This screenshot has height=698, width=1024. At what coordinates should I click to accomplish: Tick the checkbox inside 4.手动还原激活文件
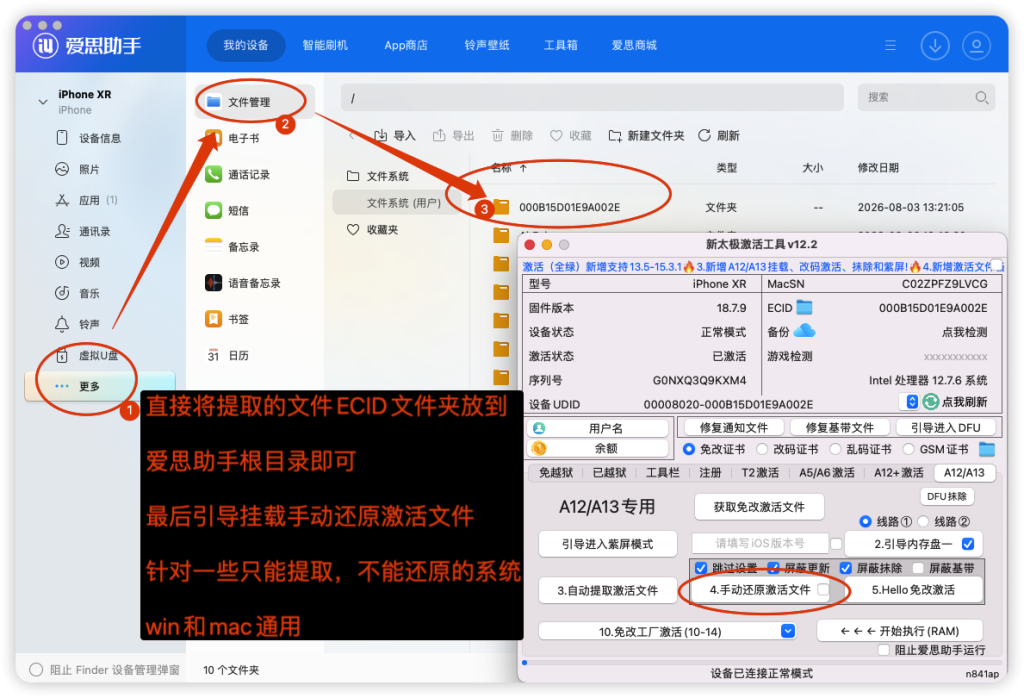823,590
